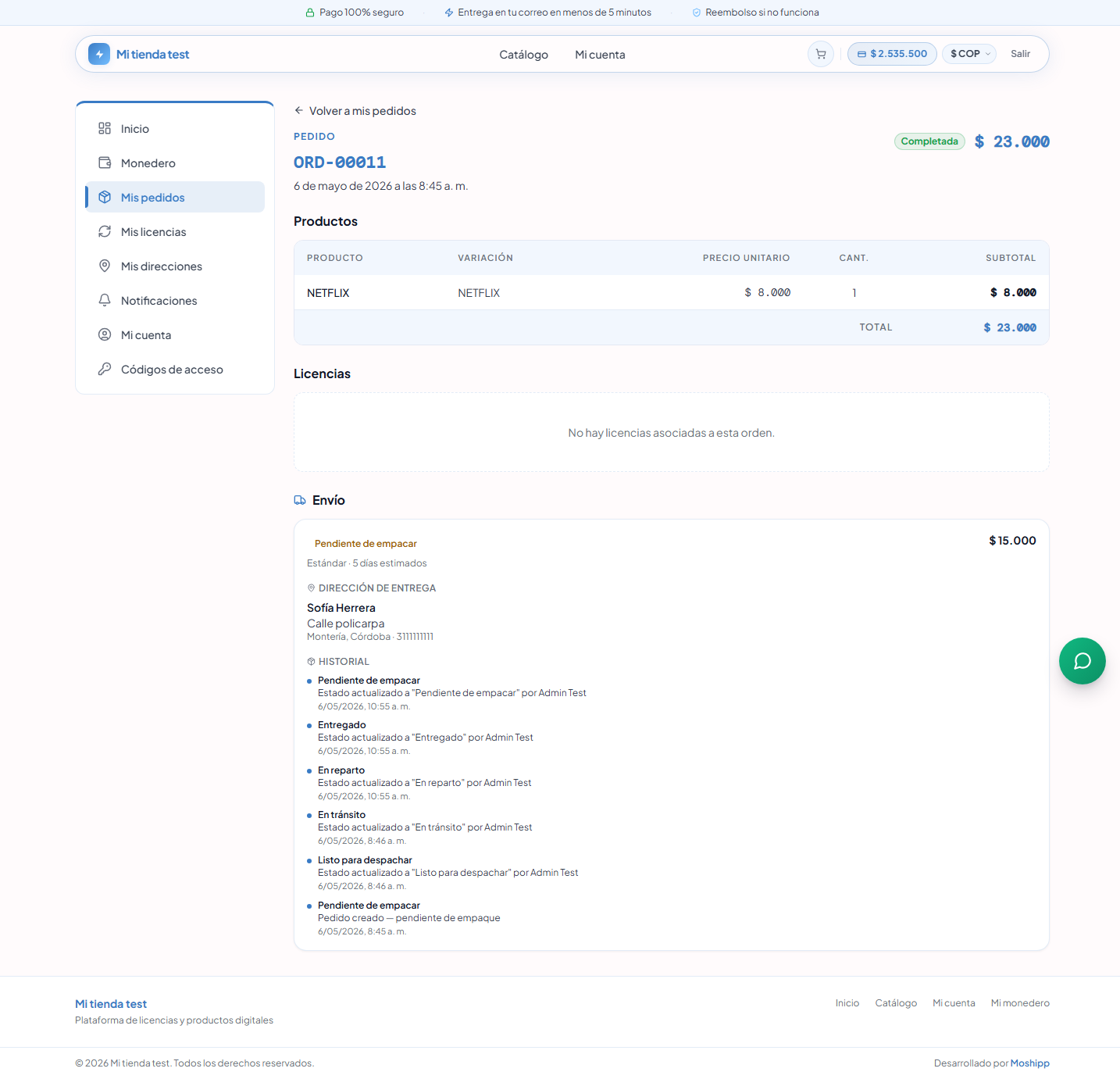Click the lightning bolt store logo

point(99,54)
